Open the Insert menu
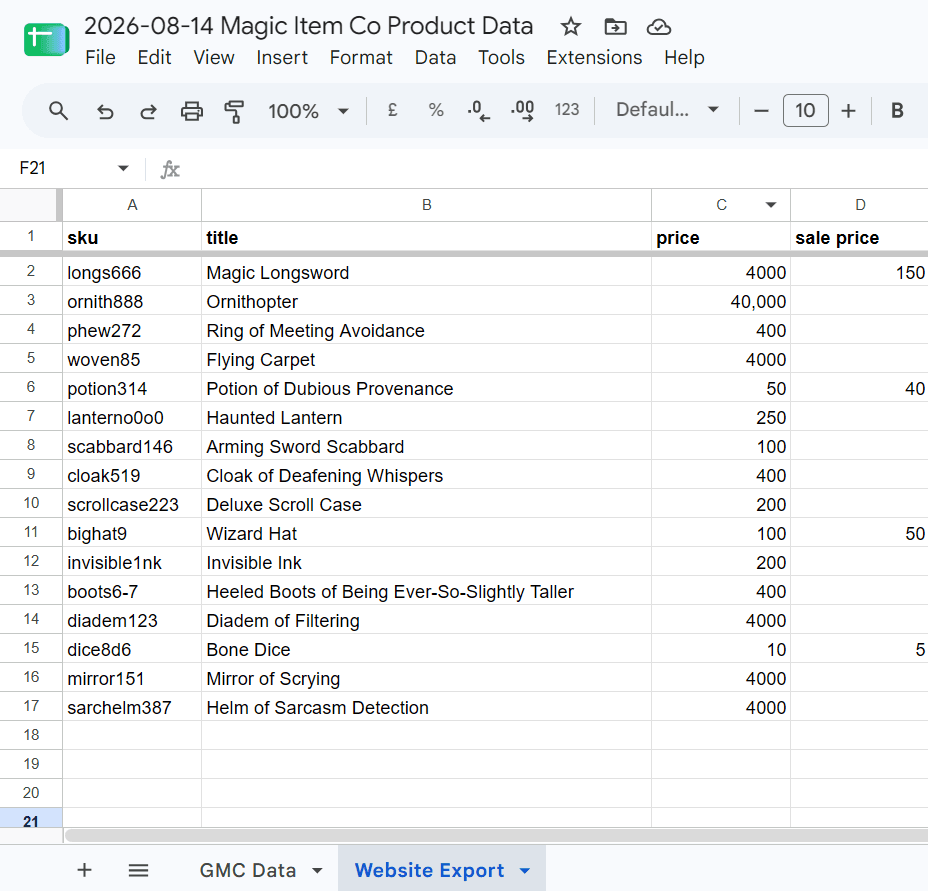This screenshot has height=891, width=928. 282,57
